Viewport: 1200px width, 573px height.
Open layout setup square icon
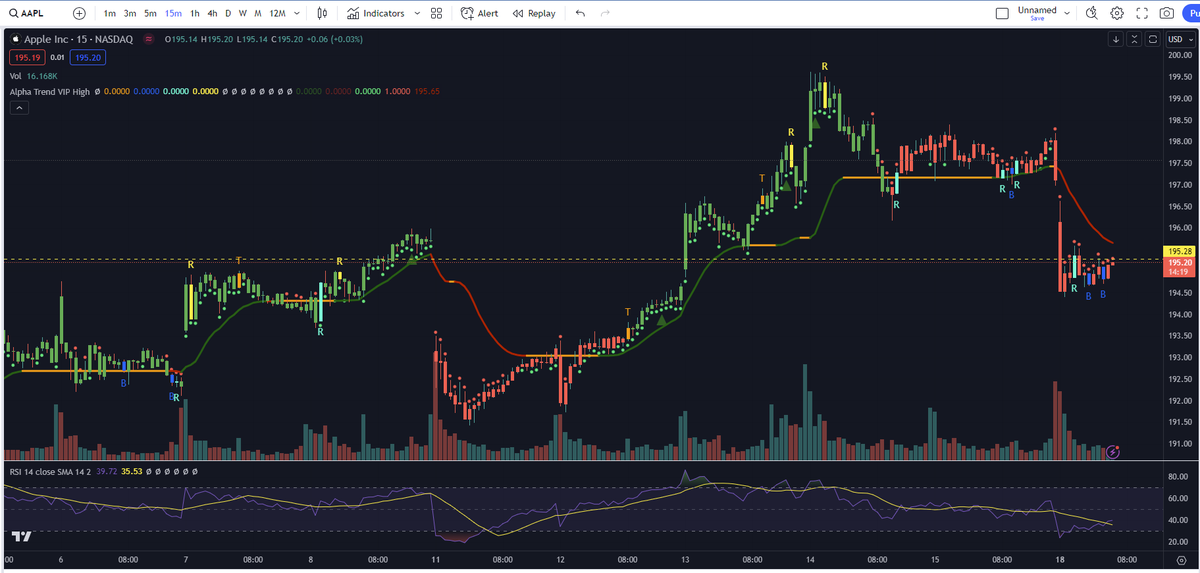click(1003, 14)
